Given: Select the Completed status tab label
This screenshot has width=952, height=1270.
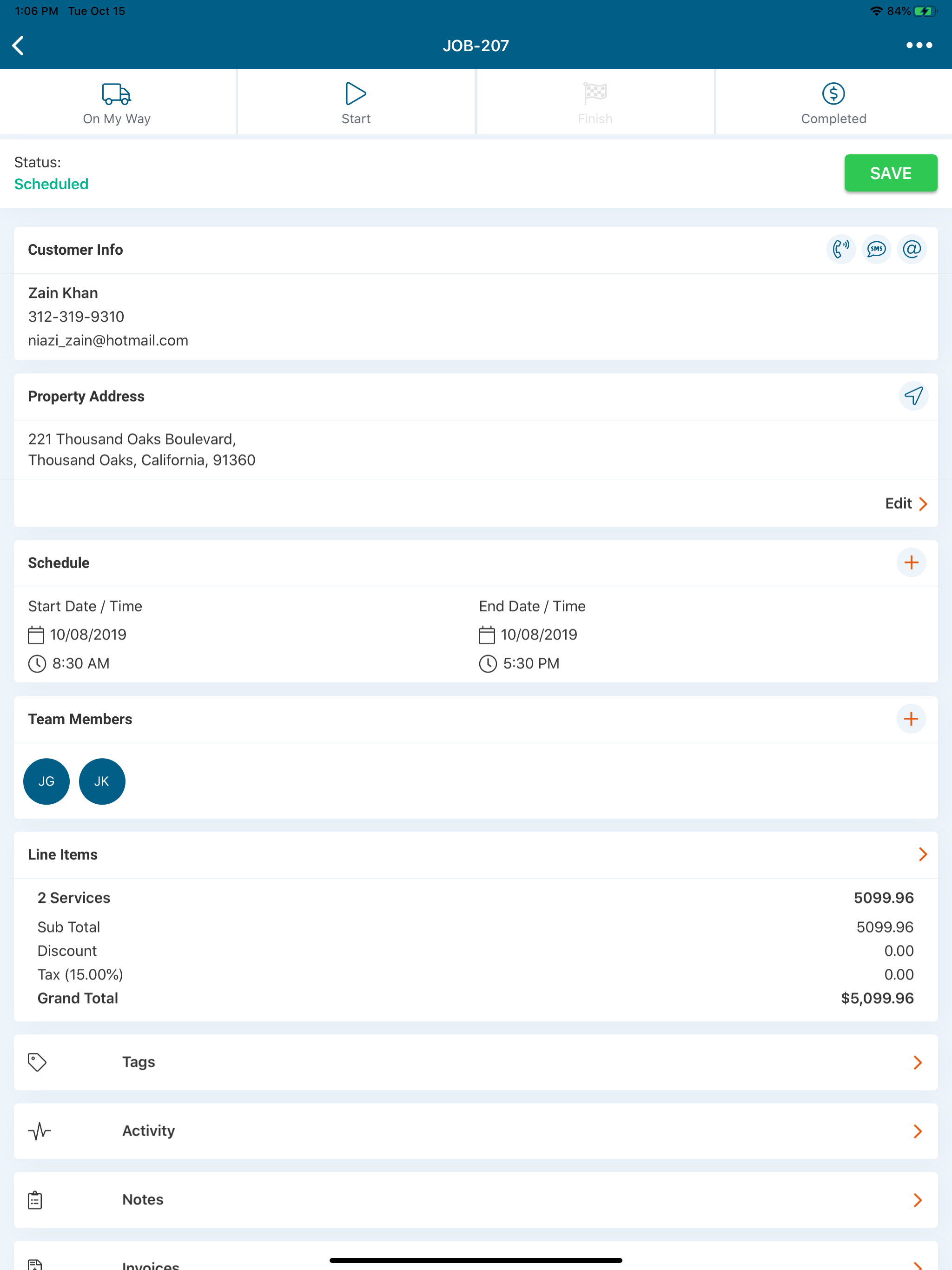Looking at the screenshot, I should click(834, 119).
